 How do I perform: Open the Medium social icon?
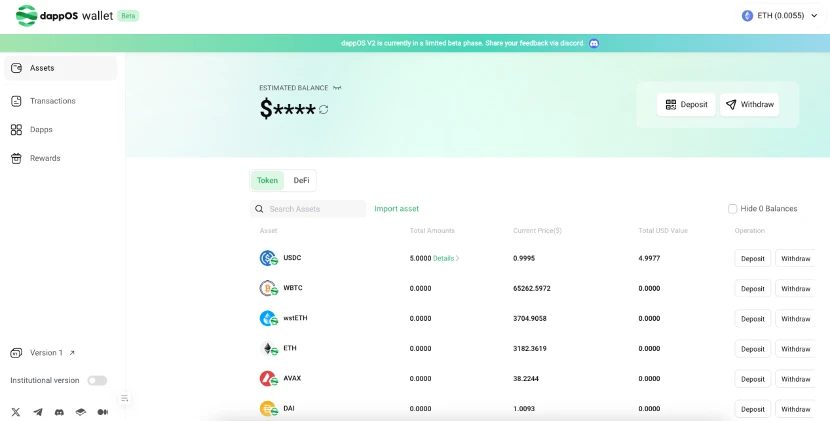coord(103,412)
